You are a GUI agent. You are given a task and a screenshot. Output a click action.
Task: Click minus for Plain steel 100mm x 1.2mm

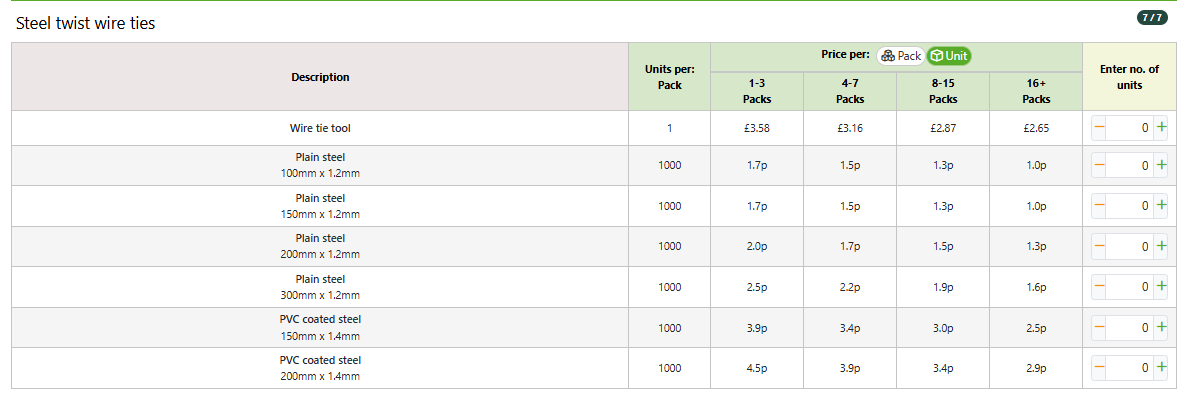tap(1099, 165)
